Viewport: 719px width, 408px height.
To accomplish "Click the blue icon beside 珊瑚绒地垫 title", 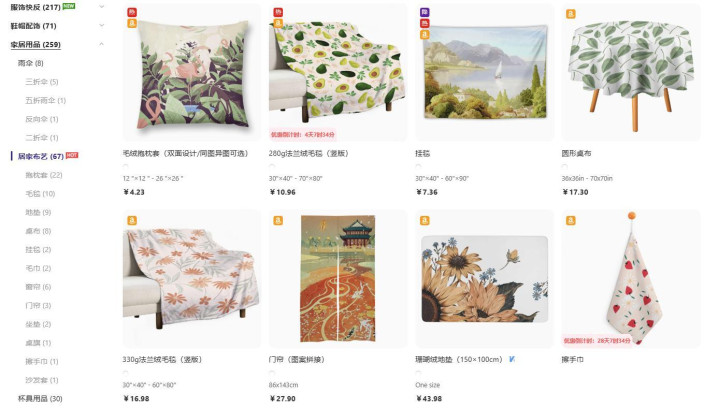I will pyautogui.click(x=512, y=359).
